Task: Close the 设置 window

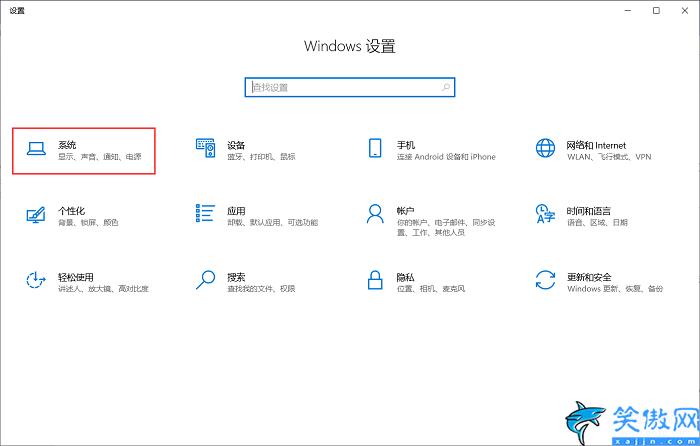Action: (685, 11)
